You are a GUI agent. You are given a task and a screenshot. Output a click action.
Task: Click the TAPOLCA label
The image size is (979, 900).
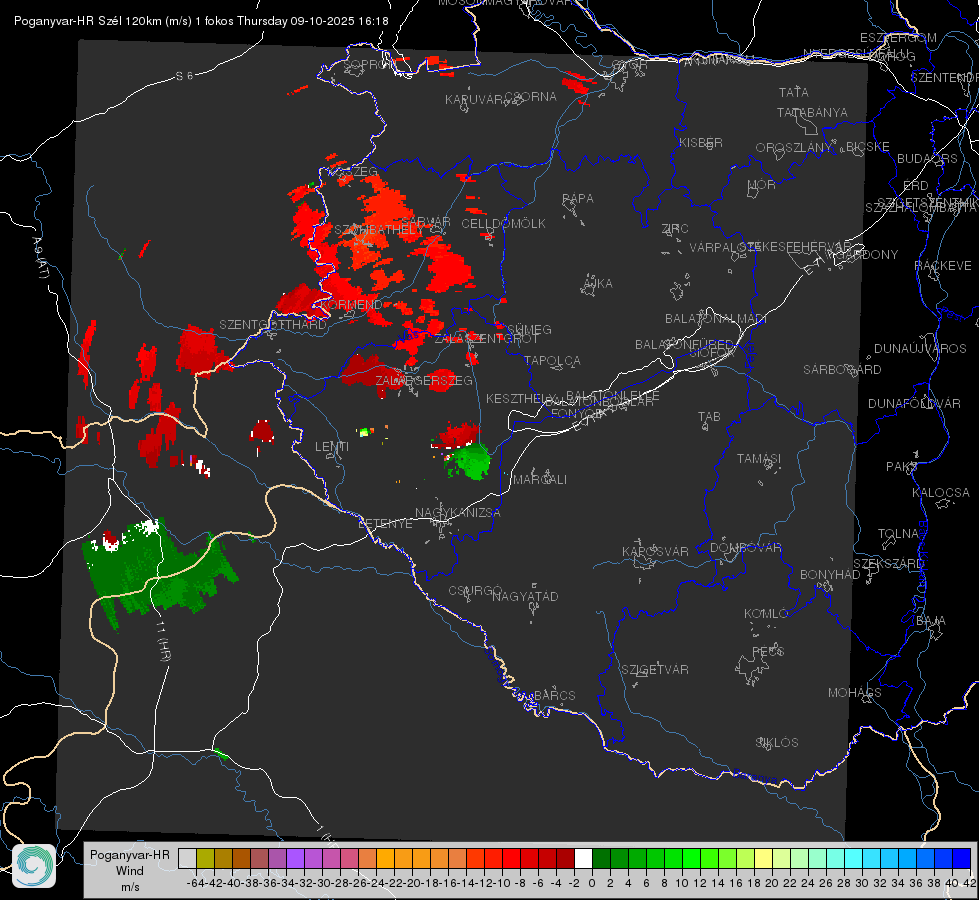coord(552,361)
